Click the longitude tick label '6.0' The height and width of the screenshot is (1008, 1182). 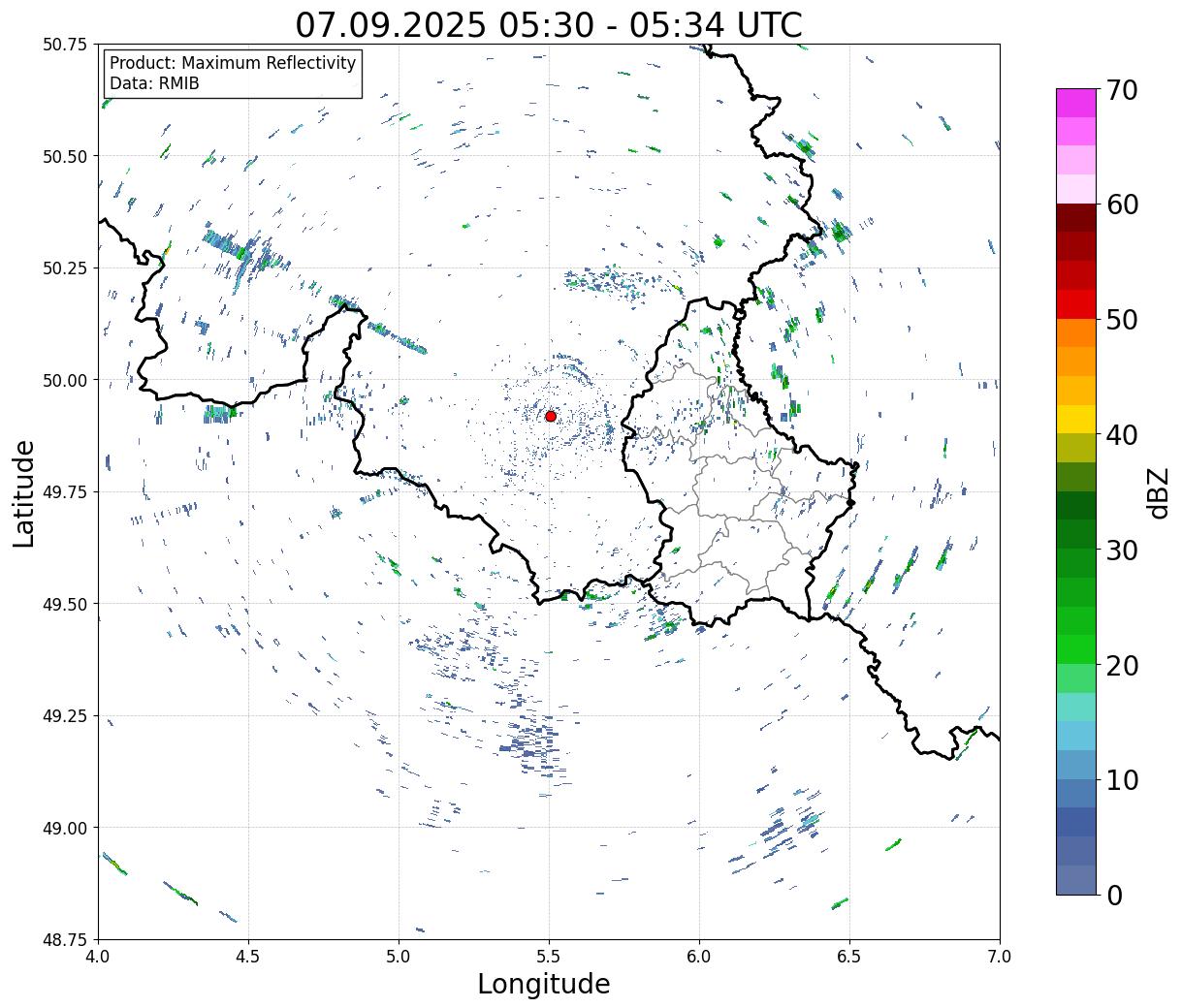click(x=699, y=957)
